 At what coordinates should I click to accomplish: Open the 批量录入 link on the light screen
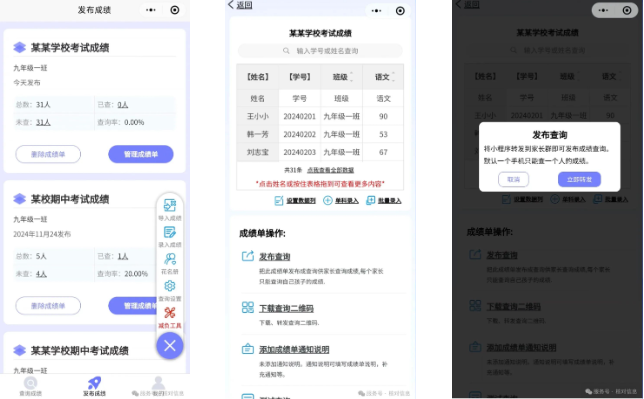pos(389,201)
